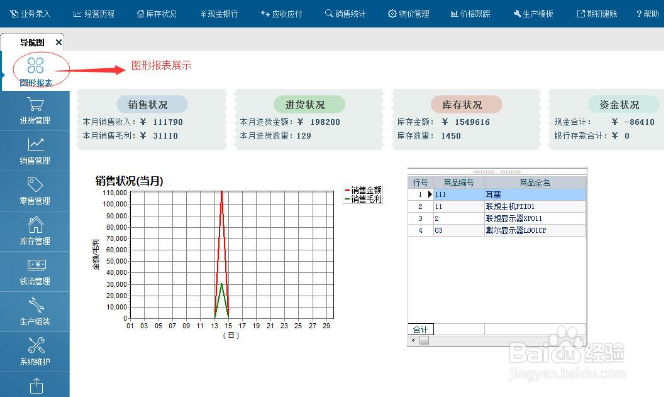Viewport: 664px width, 397px height.
Task: Open 销售管理 line chart icon
Action: tap(36, 144)
